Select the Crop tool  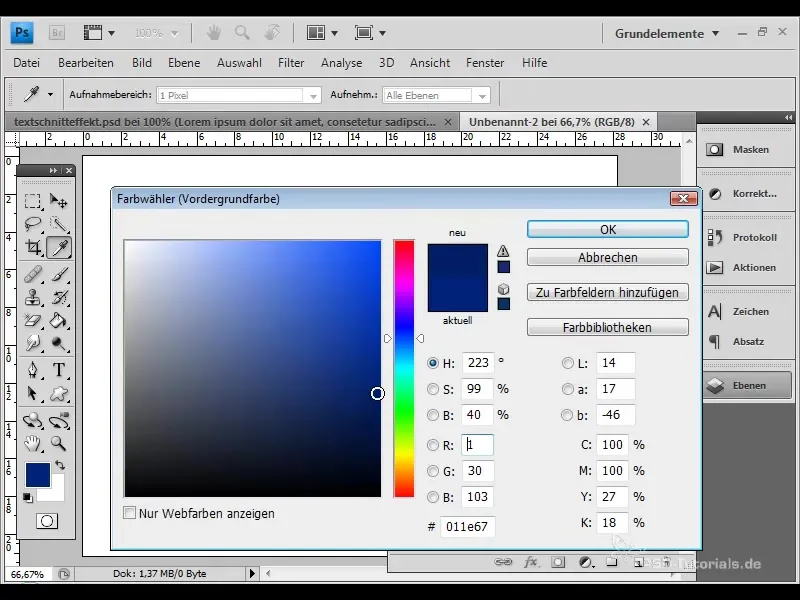coord(33,247)
